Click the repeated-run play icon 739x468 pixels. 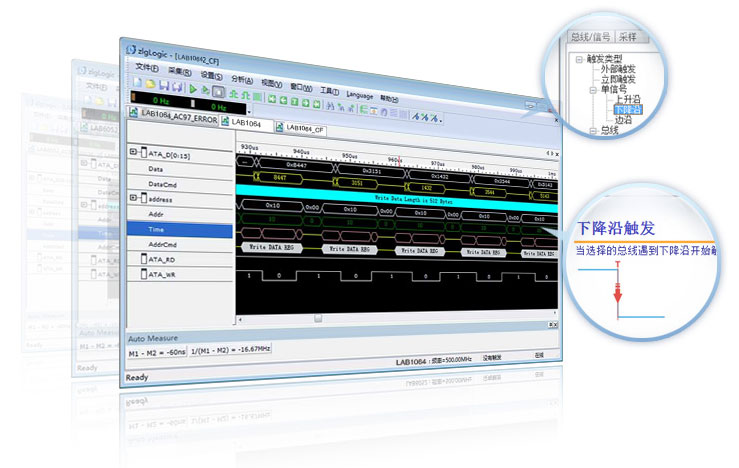coord(205,90)
